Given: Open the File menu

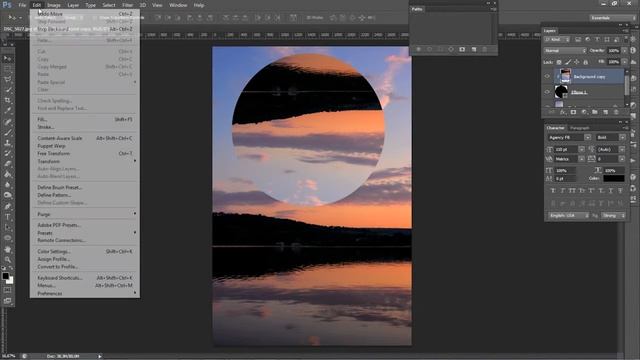Looking at the screenshot, I should [22, 5].
